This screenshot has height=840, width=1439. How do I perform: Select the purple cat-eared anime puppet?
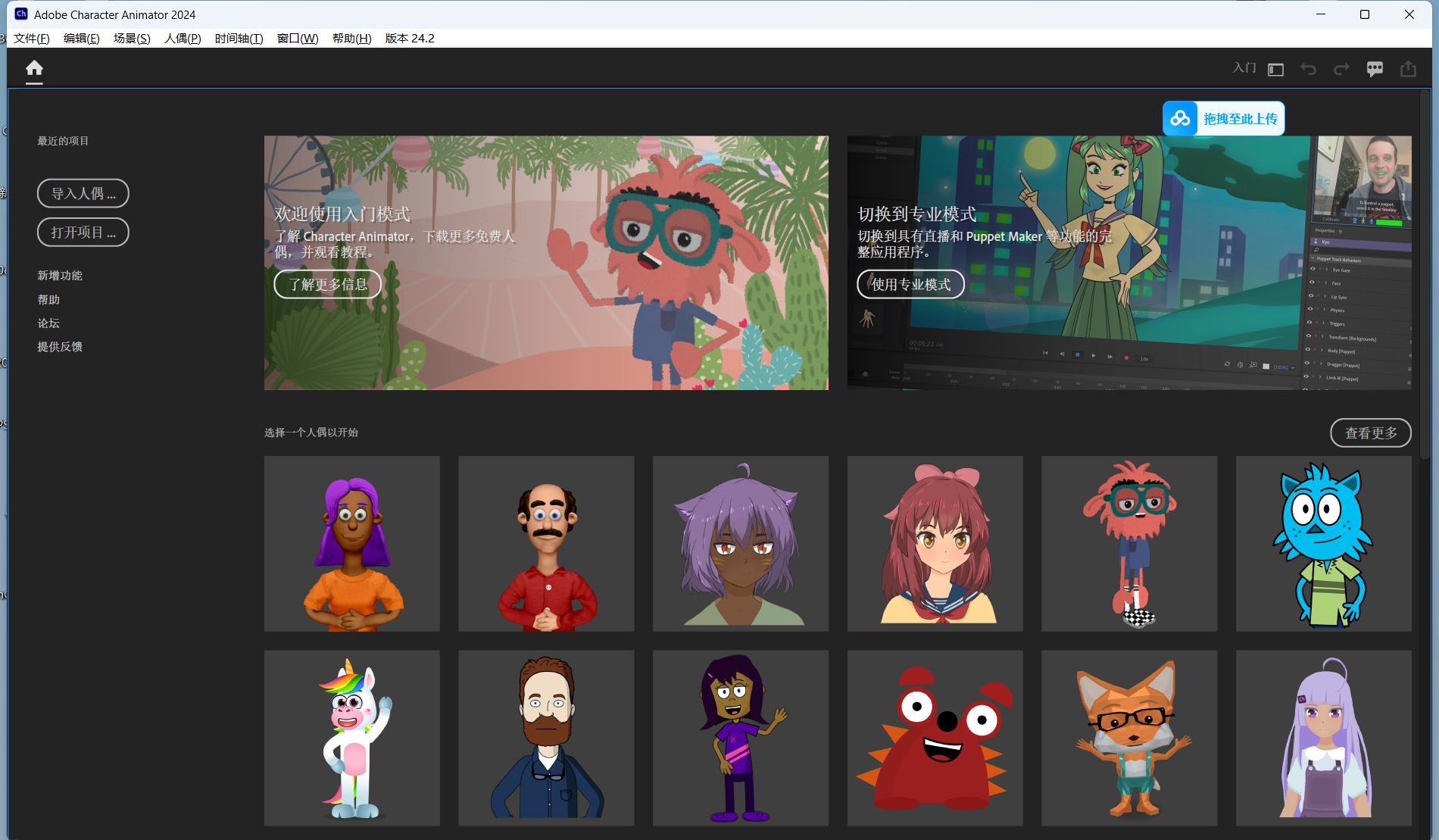click(x=741, y=544)
